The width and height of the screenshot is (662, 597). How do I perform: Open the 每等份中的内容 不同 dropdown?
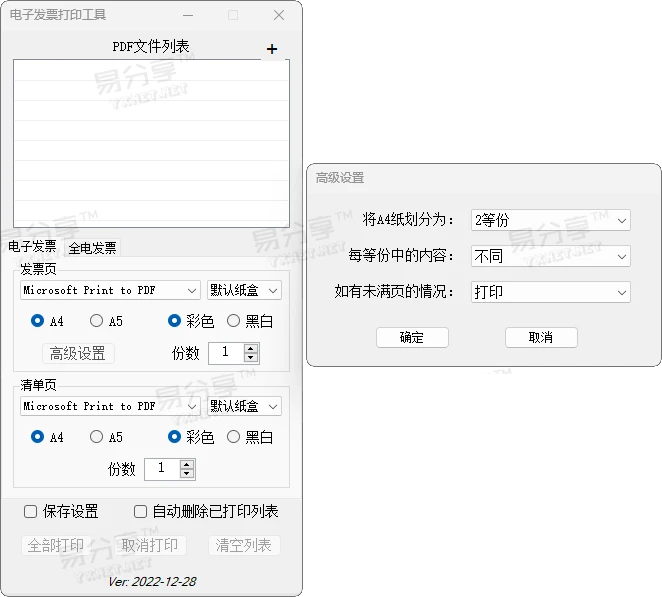click(x=551, y=256)
